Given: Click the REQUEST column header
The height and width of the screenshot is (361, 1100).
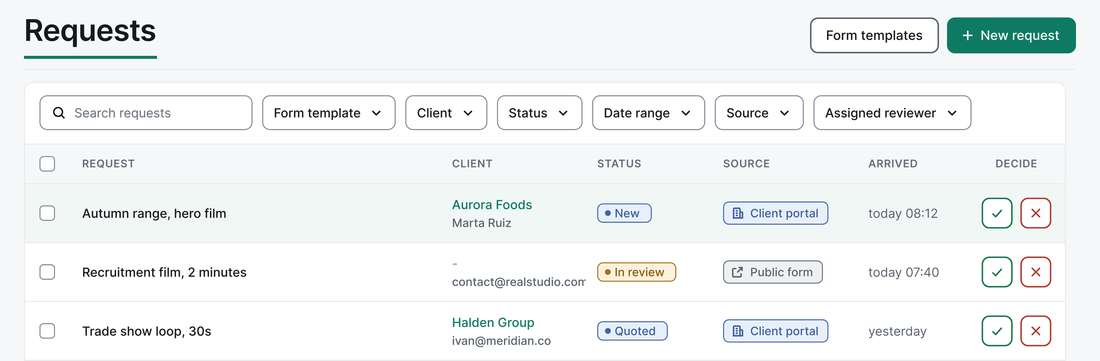Looking at the screenshot, I should click(x=108, y=163).
